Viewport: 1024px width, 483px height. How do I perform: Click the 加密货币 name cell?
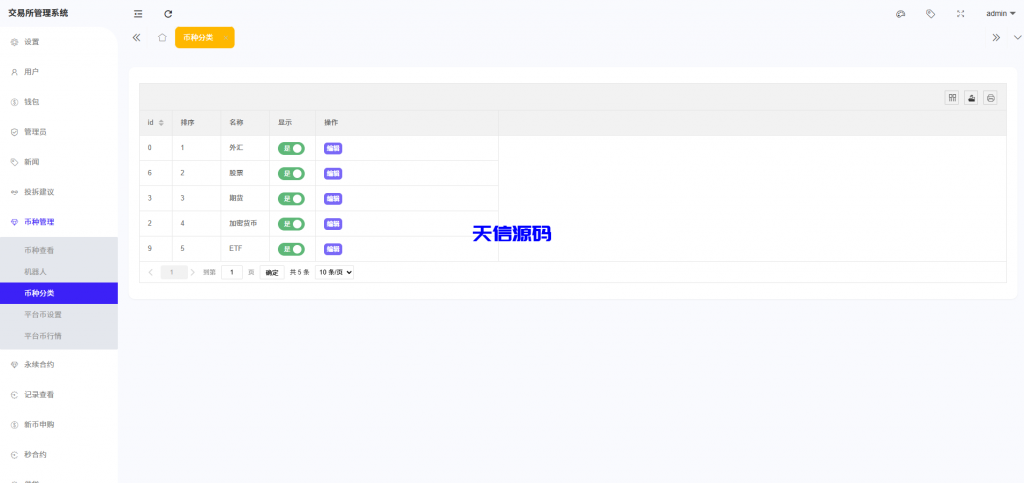point(243,224)
